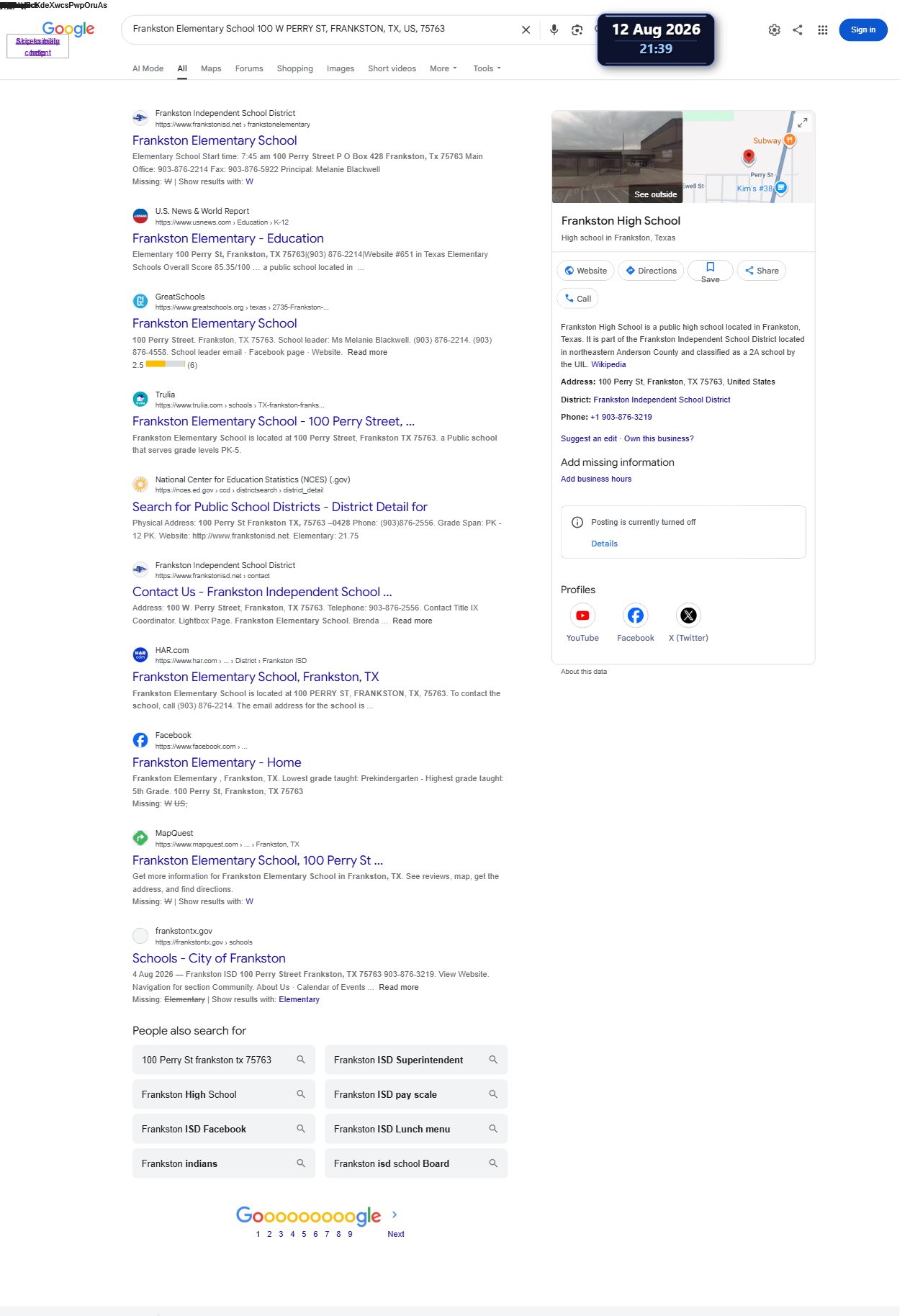Open the Short videos tab
Screen dimensions: 910x1316
(x=392, y=68)
